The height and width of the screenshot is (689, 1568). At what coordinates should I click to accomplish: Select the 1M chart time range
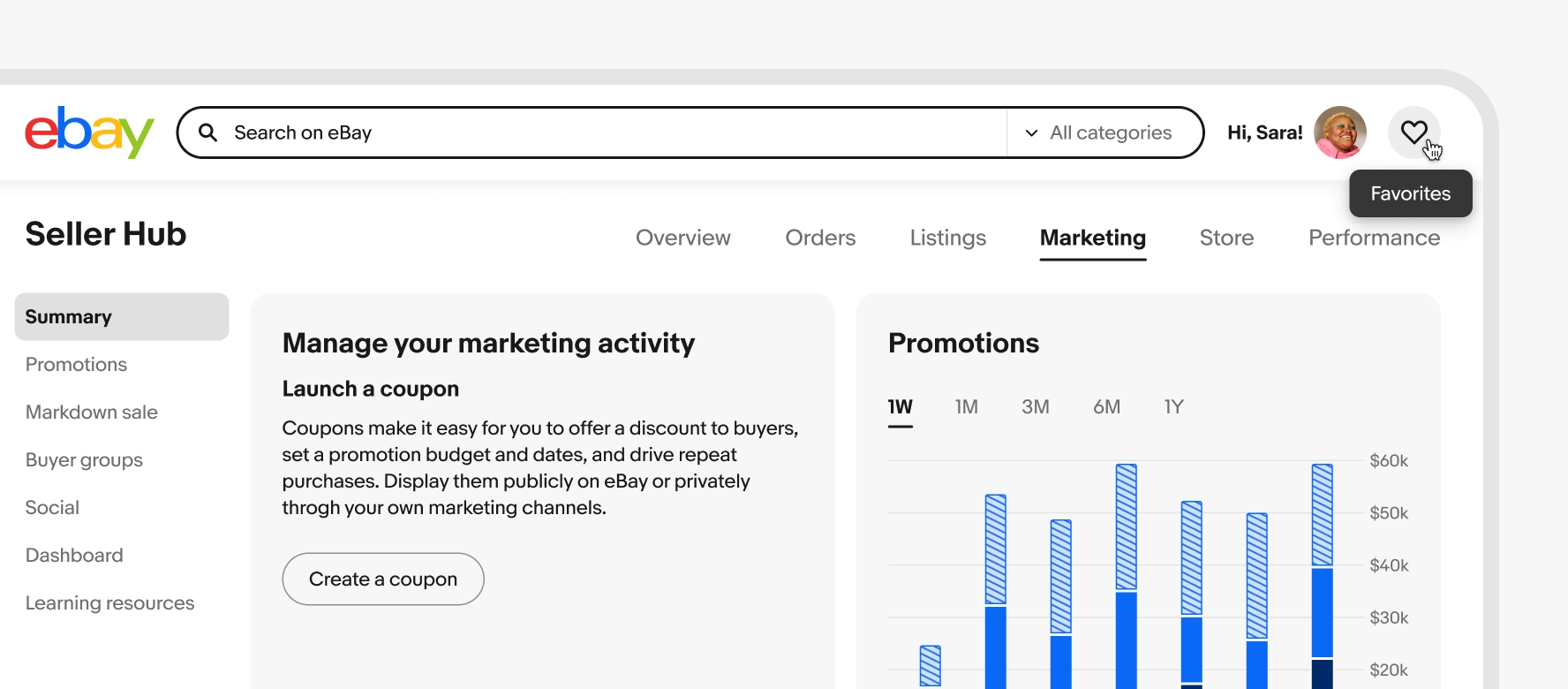(x=966, y=407)
